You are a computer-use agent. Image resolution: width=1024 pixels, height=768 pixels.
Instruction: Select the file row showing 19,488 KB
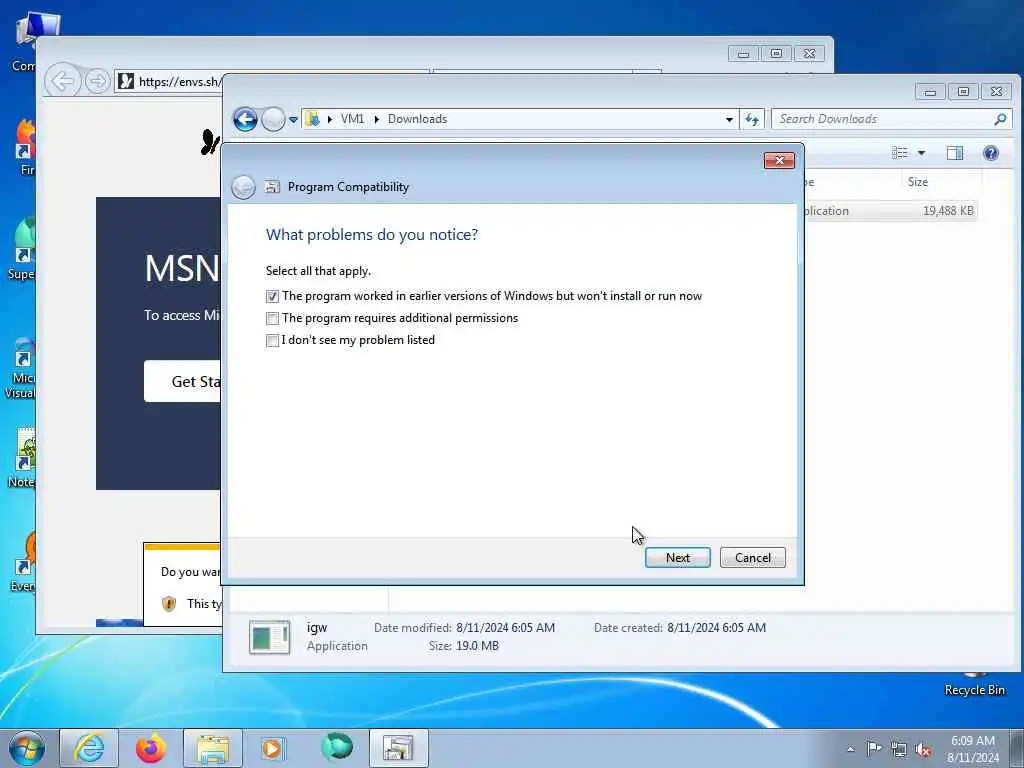pos(891,211)
